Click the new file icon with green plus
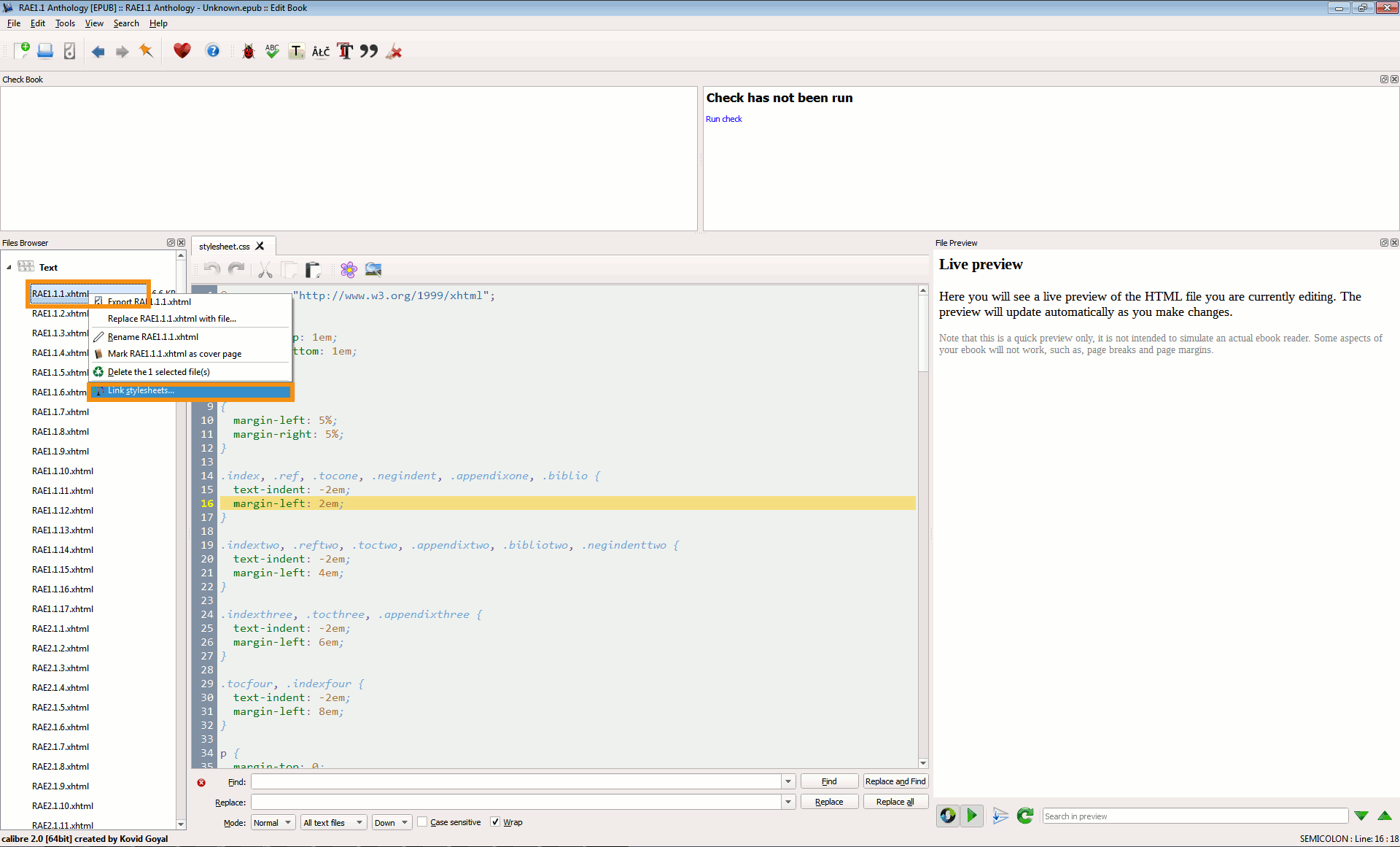 [x=22, y=51]
